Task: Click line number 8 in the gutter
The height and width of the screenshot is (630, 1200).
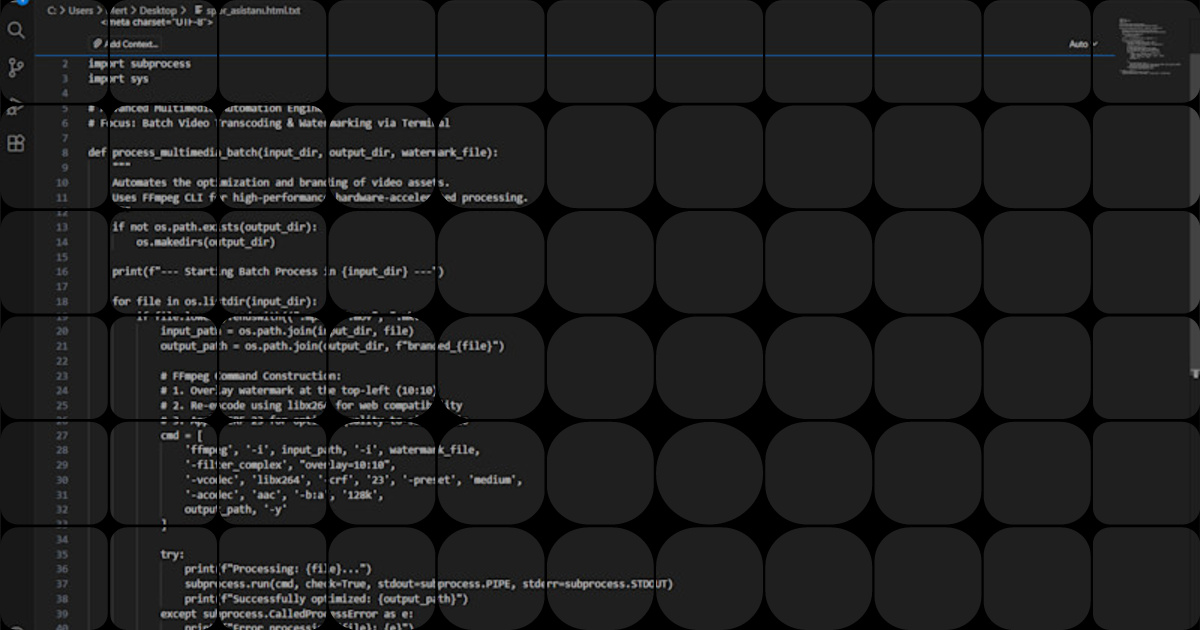Action: click(x=64, y=153)
